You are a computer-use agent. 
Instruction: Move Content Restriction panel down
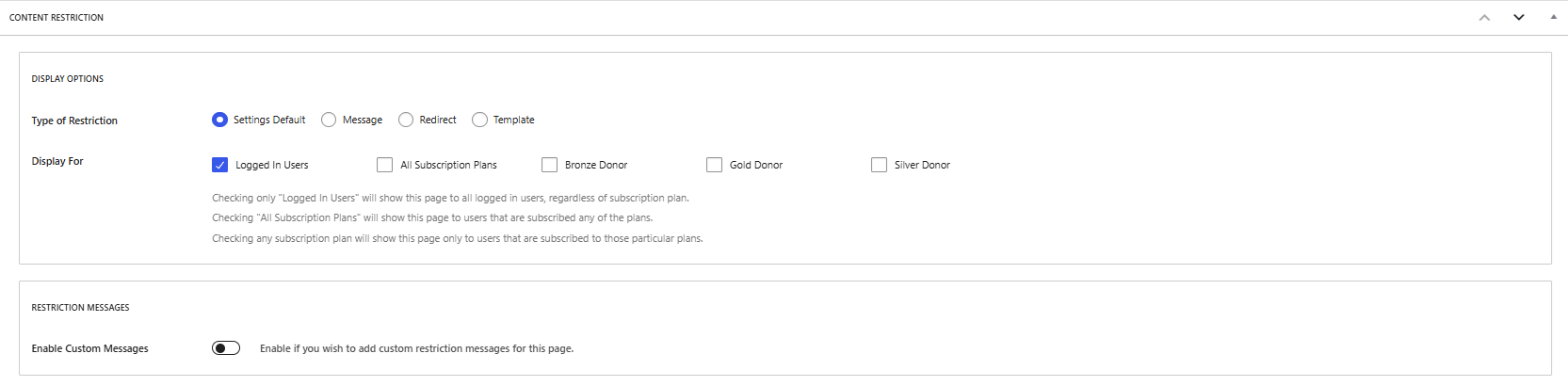coord(1519,18)
